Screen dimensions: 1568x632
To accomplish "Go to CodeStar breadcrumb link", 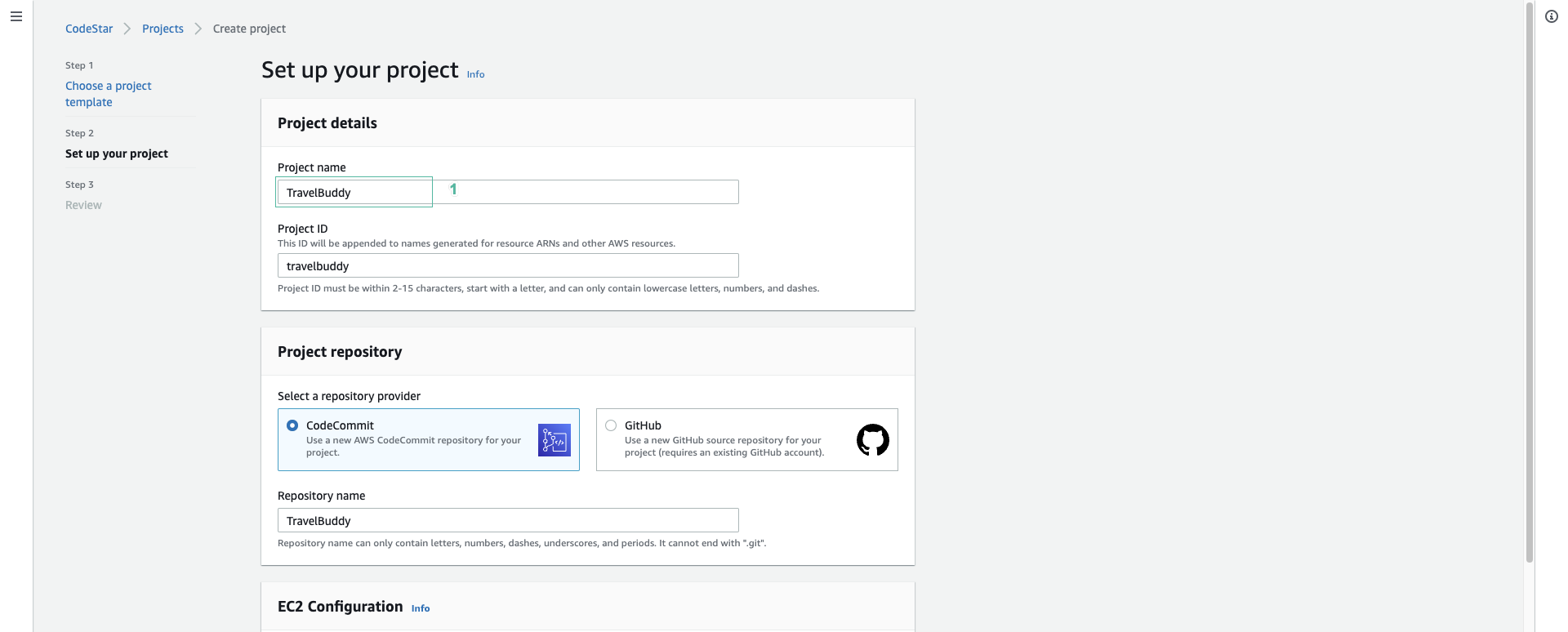I will 89,29.
